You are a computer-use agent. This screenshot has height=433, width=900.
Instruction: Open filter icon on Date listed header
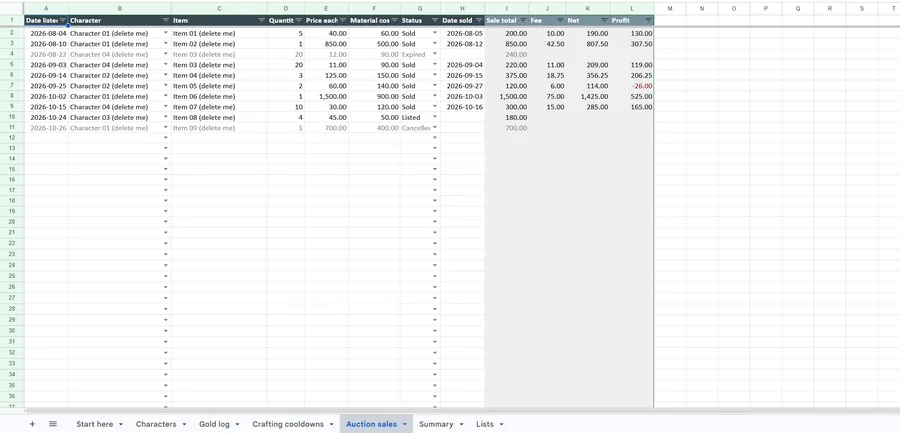tap(63, 20)
